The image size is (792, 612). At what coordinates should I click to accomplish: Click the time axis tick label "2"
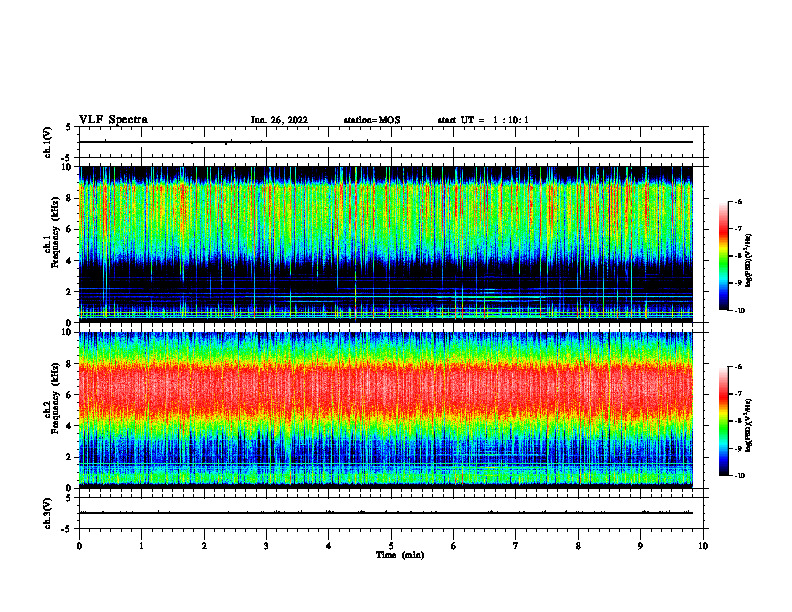point(204,546)
